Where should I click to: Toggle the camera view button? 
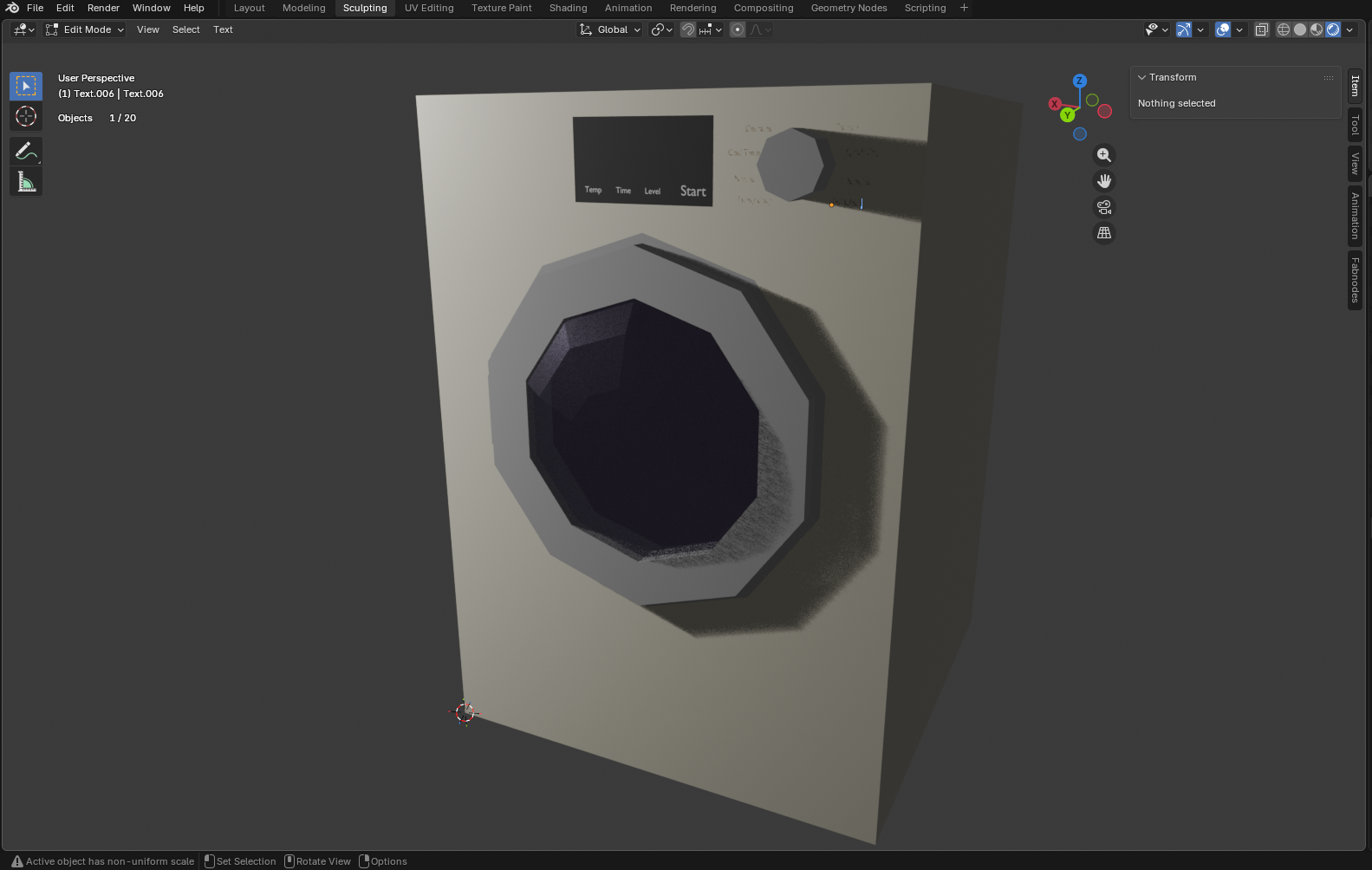(x=1104, y=207)
